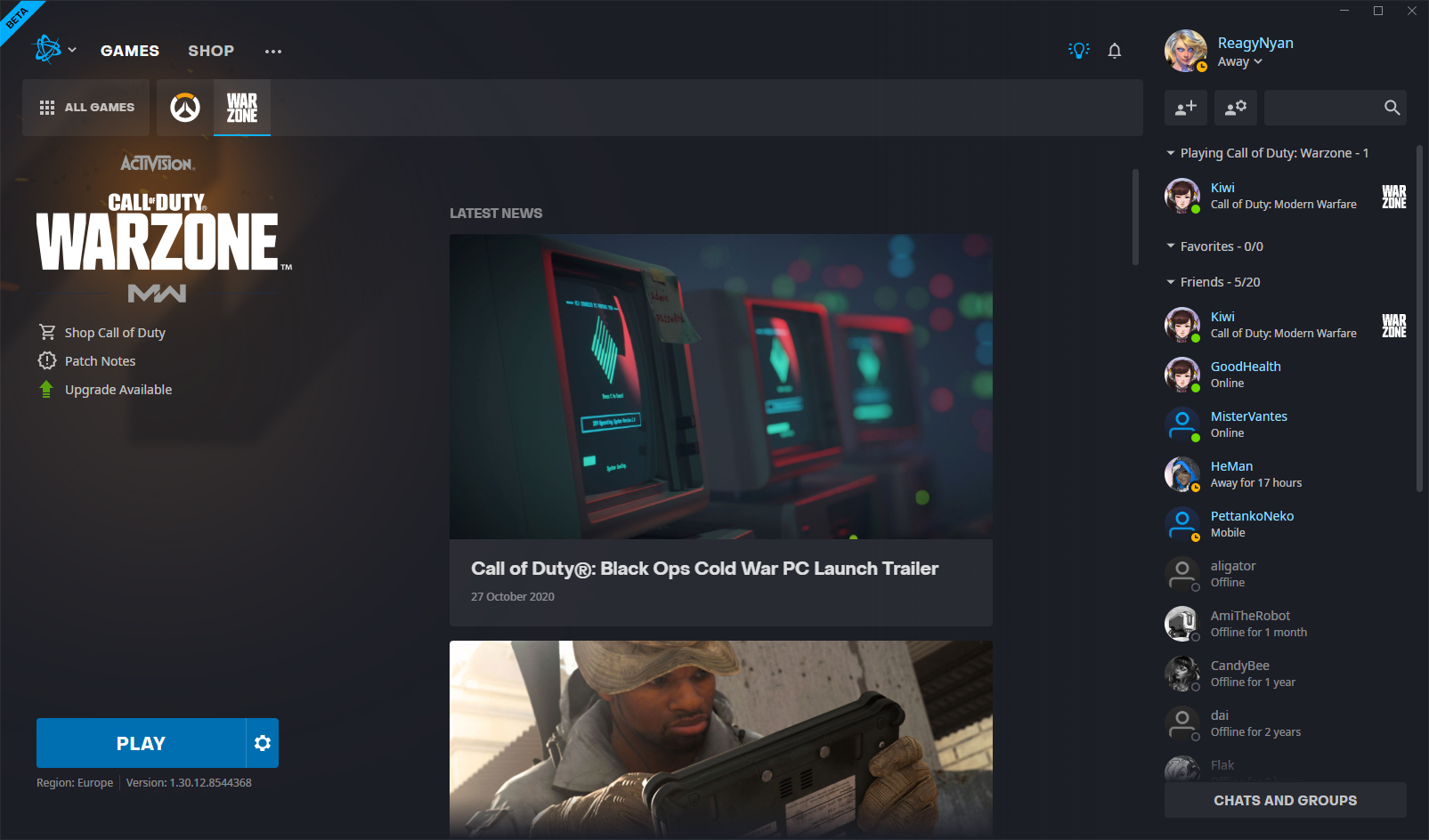Open the Away status dropdown

point(1240,62)
